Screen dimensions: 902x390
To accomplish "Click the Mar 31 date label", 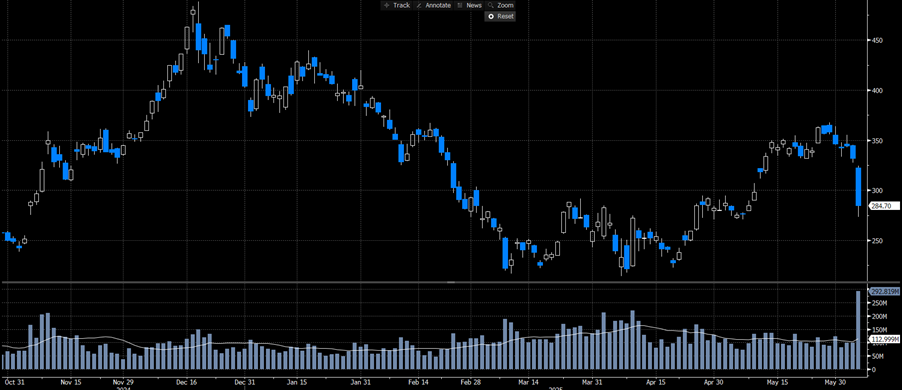I will pyautogui.click(x=593, y=381).
